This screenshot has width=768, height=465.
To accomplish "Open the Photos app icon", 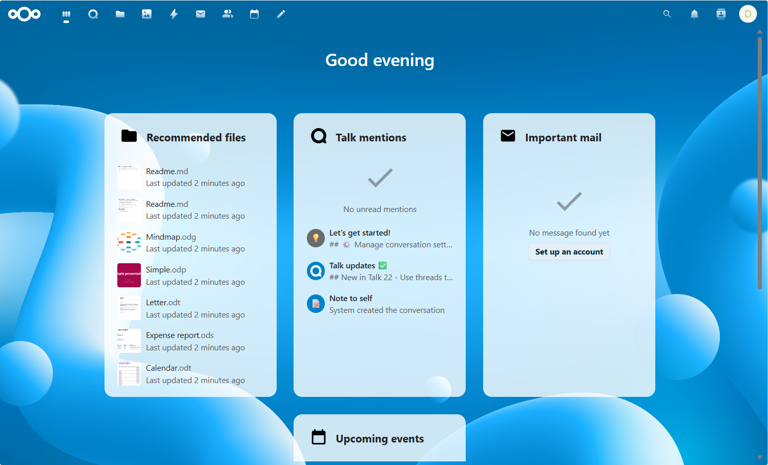I will point(146,14).
